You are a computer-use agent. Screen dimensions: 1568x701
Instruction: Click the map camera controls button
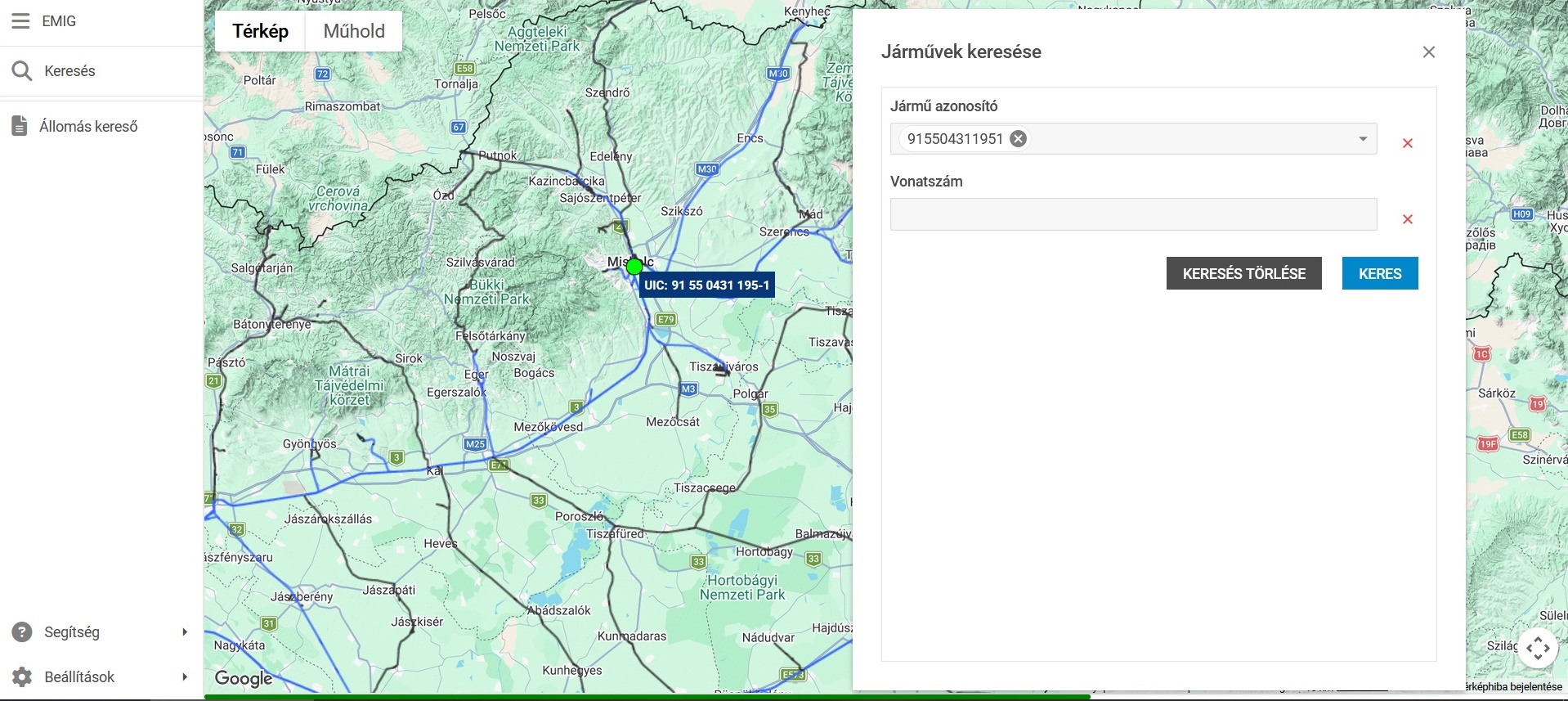[1538, 649]
